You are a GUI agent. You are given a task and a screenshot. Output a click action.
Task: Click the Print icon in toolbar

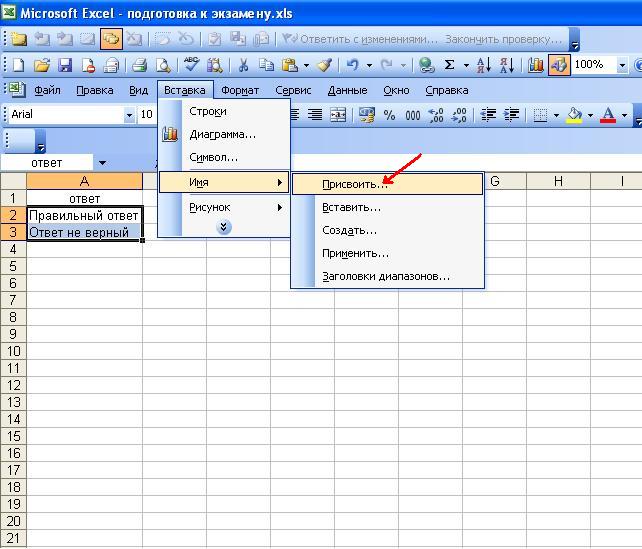pos(139,65)
